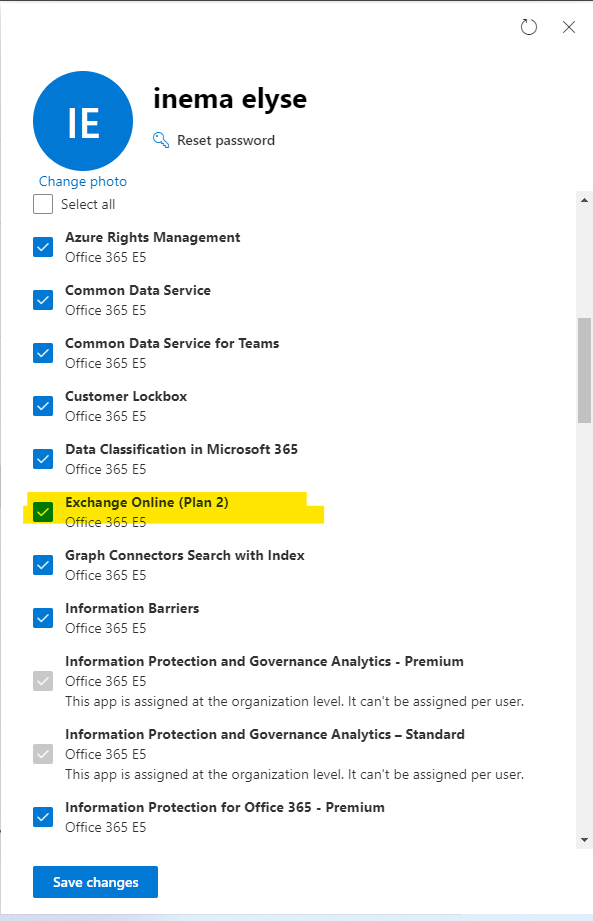This screenshot has width=593, height=921.
Task: Uncheck Customer Lockbox
Action: pos(43,406)
